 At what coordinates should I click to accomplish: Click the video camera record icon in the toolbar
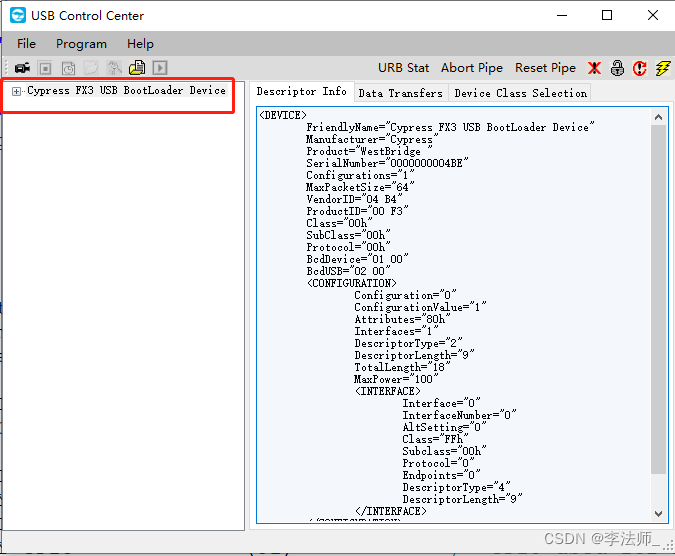tap(22, 68)
